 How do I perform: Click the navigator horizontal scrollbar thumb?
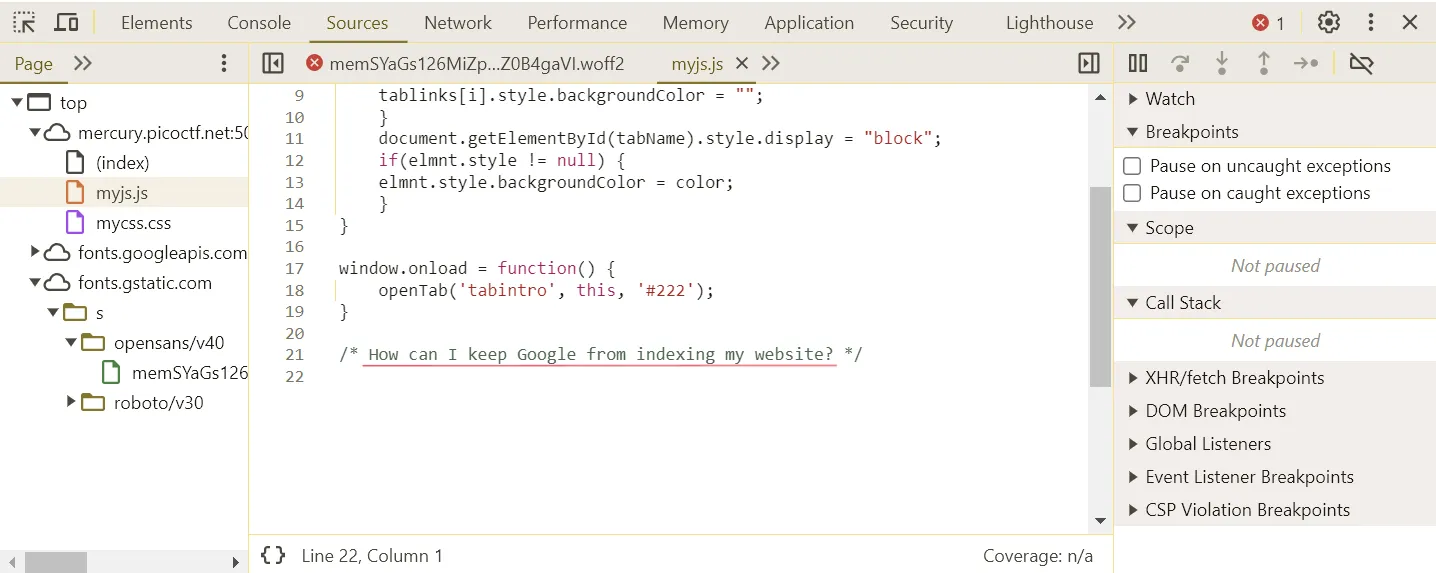click(x=56, y=562)
